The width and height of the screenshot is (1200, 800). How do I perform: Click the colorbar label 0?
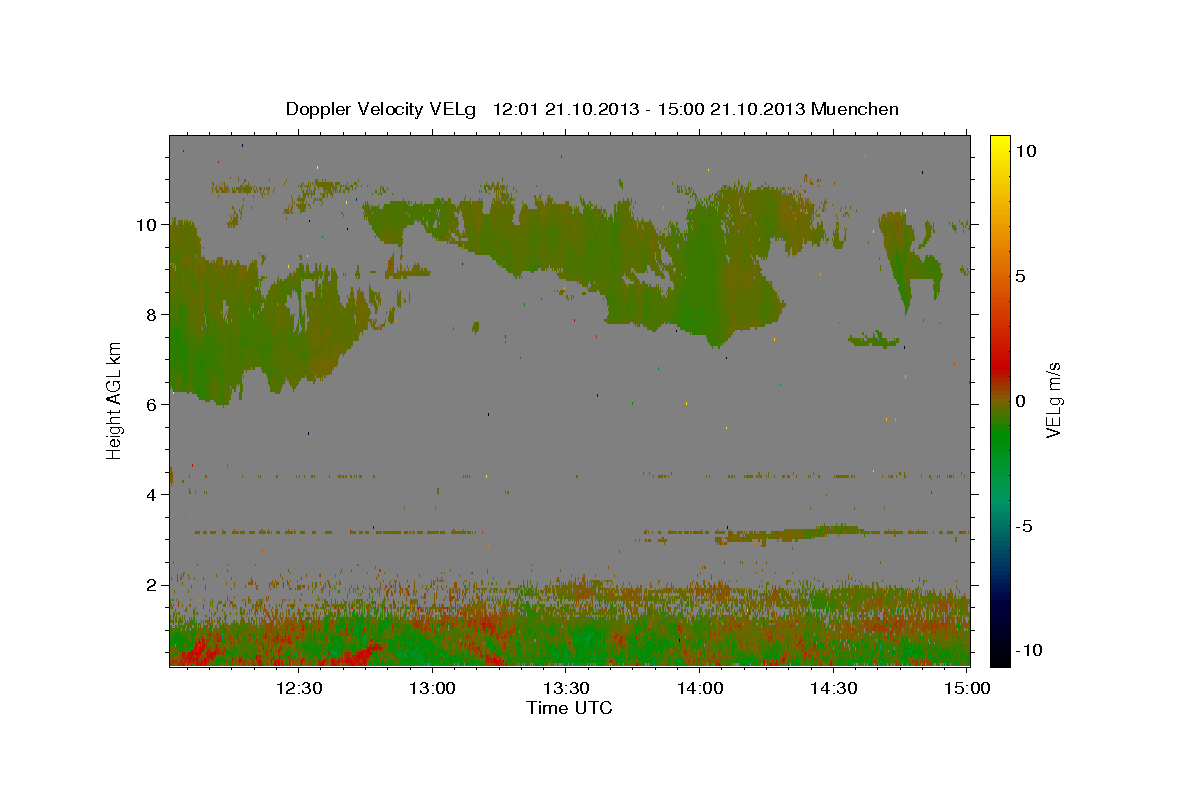1020,401
